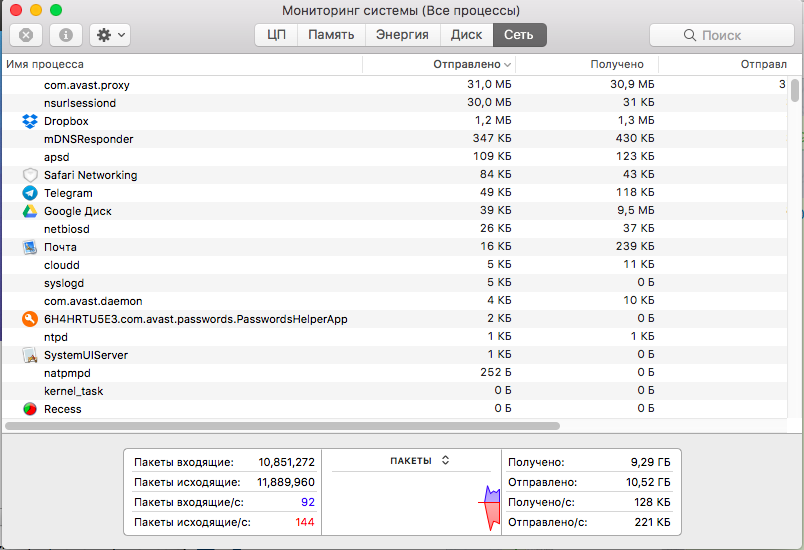The width and height of the screenshot is (804, 550).
Task: Sort by the Получено column header
Action: 616,64
